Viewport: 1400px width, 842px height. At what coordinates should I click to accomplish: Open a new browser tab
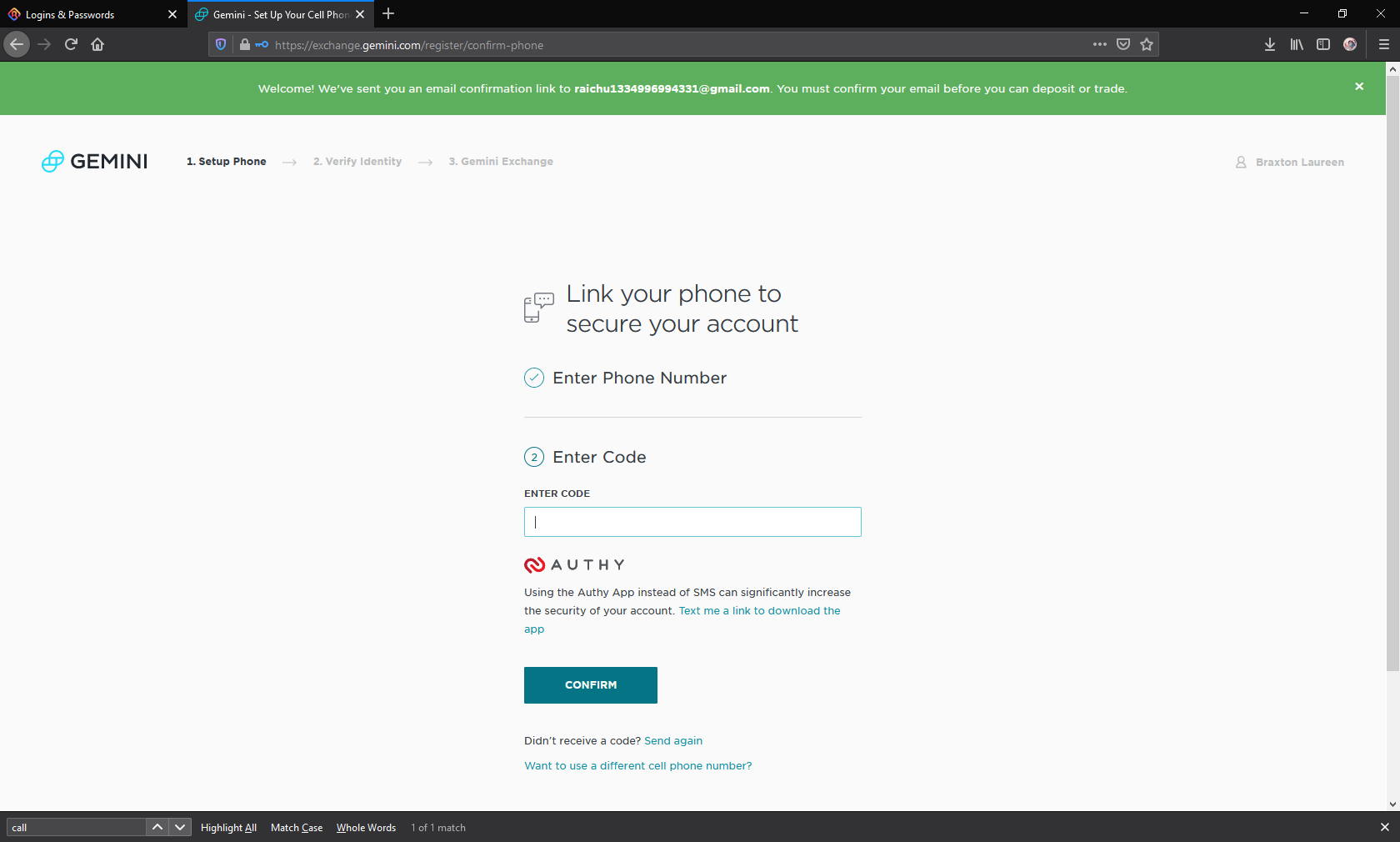tap(388, 14)
